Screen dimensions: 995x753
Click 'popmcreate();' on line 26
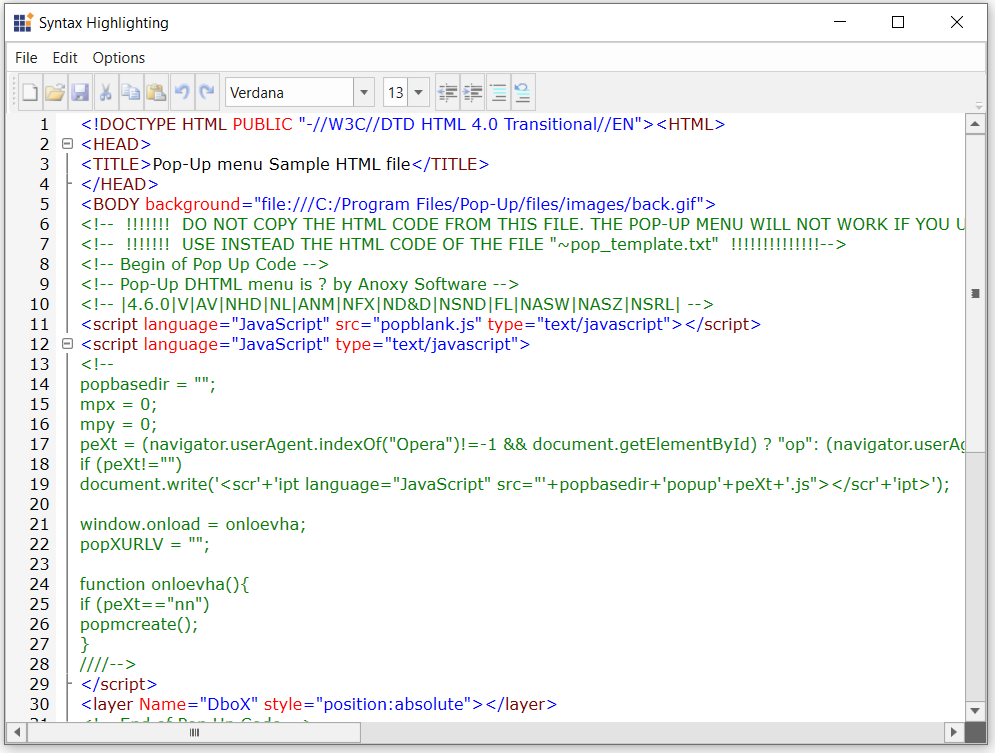point(139,624)
